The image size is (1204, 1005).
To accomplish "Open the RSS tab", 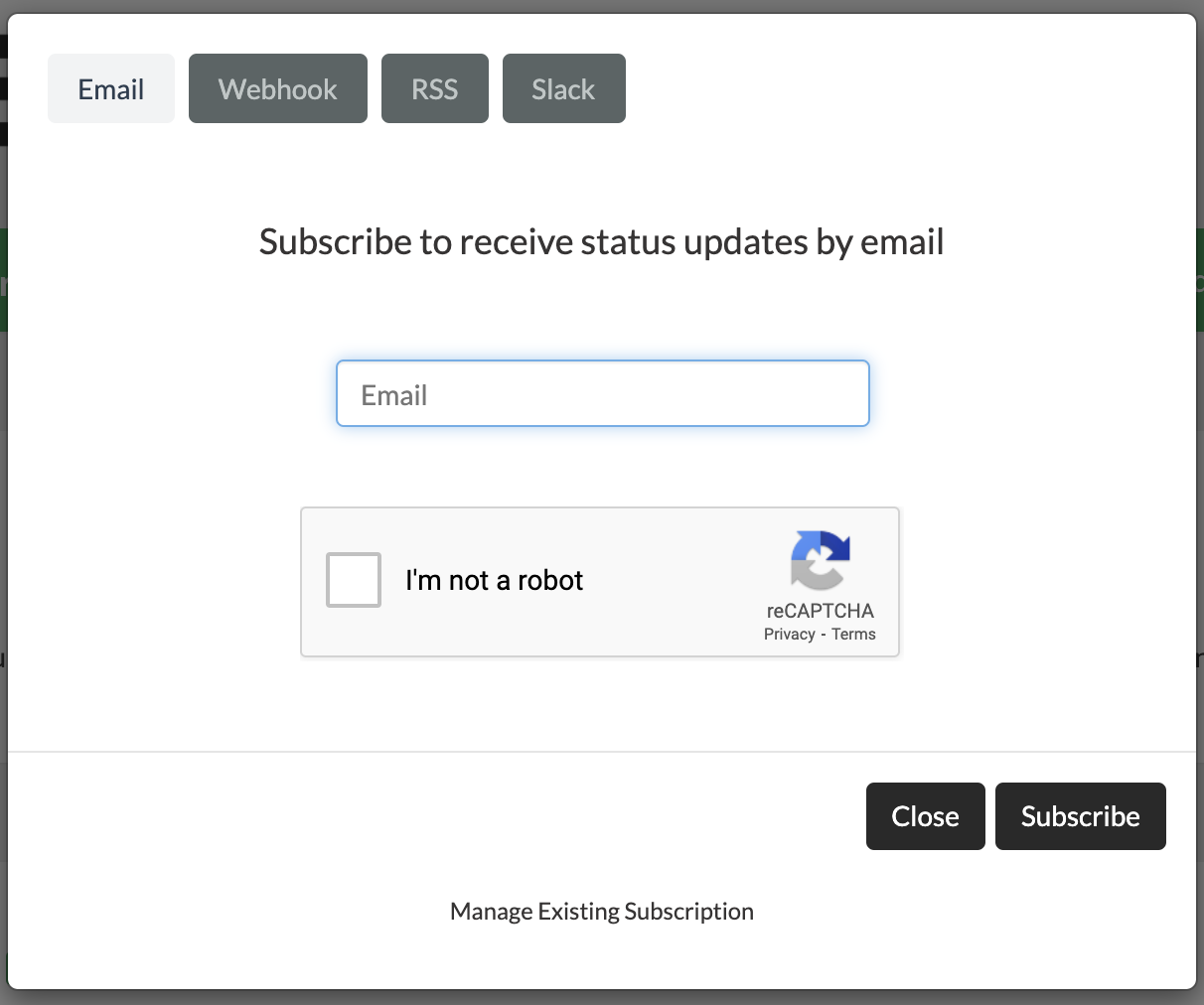I will (x=435, y=88).
